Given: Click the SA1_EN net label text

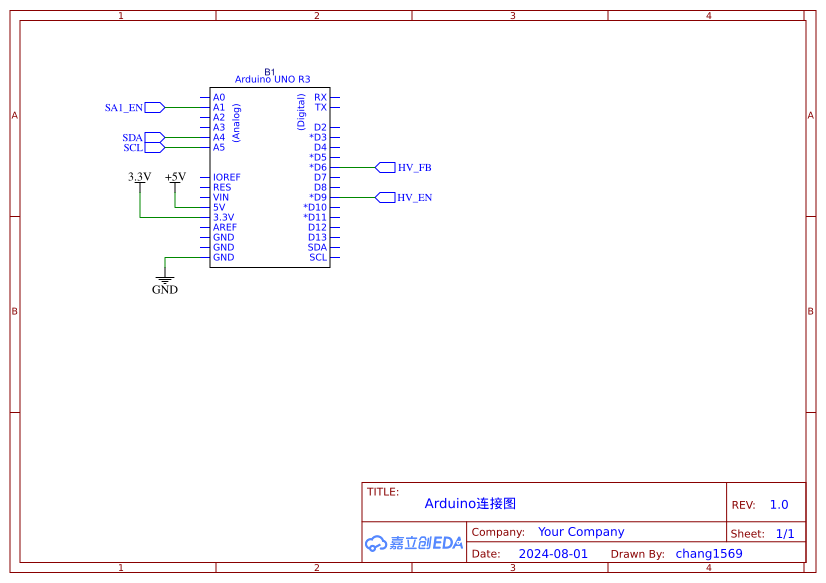Looking at the screenshot, I should (x=124, y=108).
